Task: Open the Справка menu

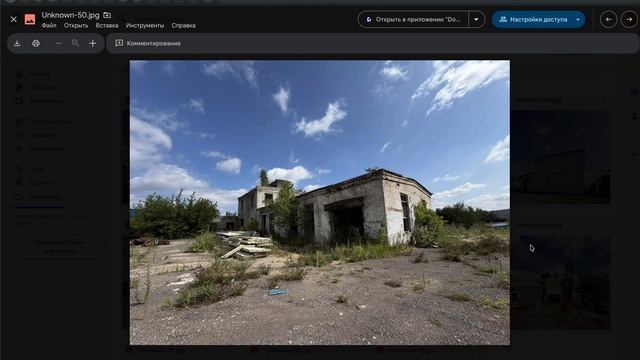Action: pyautogui.click(x=183, y=25)
